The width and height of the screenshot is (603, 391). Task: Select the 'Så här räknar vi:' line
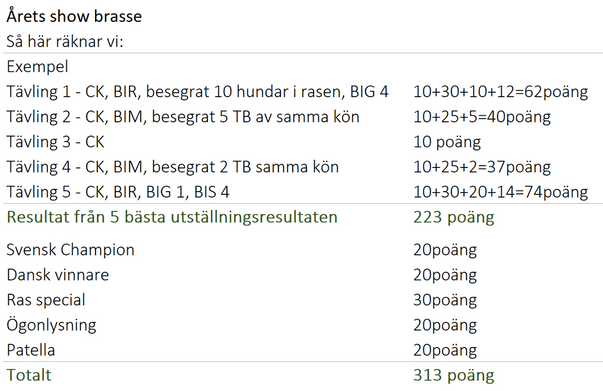(x=65, y=42)
